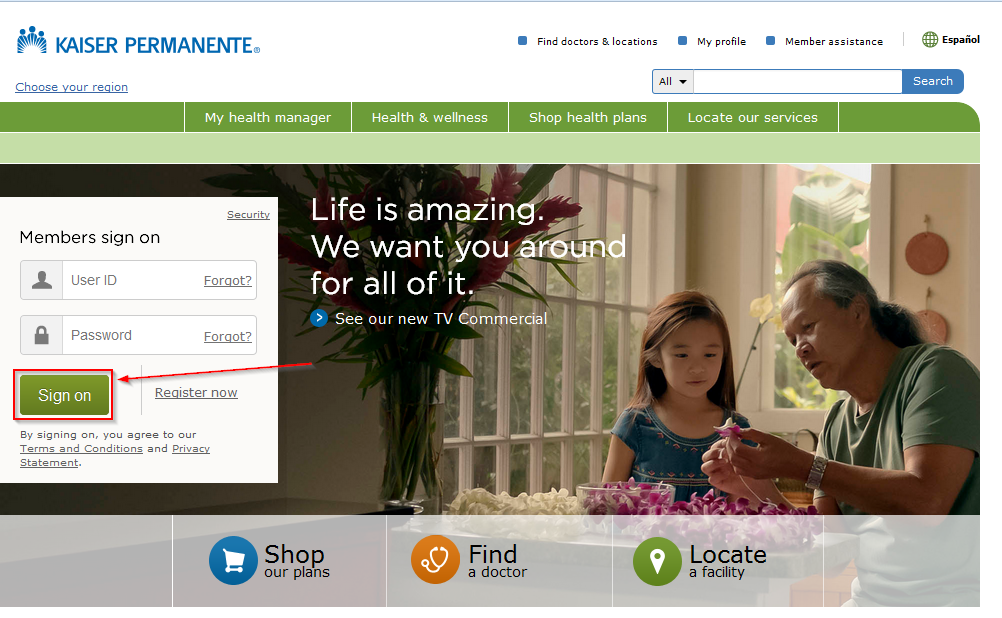Open the Health & wellness menu

click(x=429, y=118)
